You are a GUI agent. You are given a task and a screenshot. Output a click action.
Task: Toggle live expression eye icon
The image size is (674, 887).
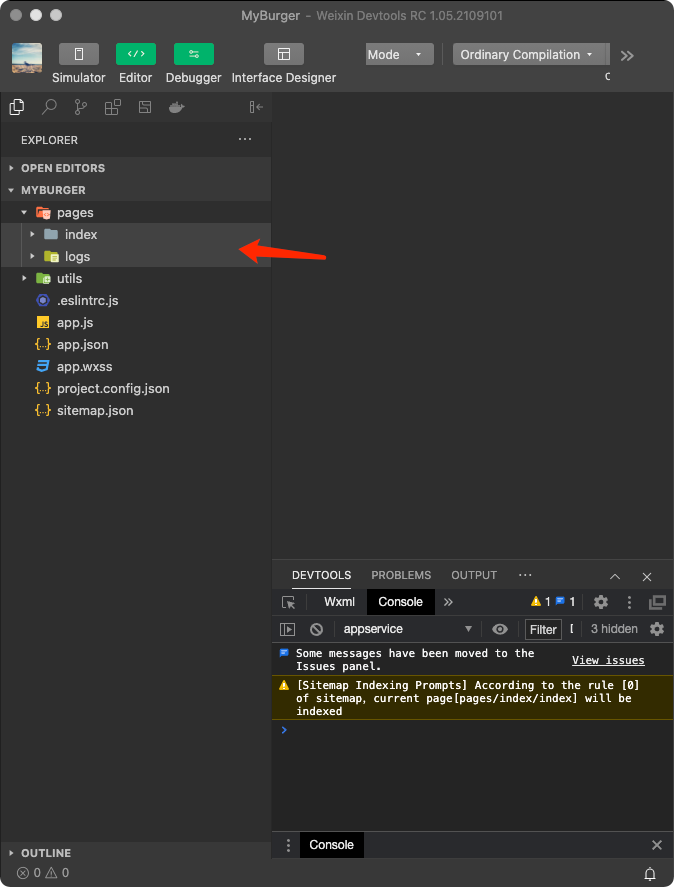tap(500, 629)
